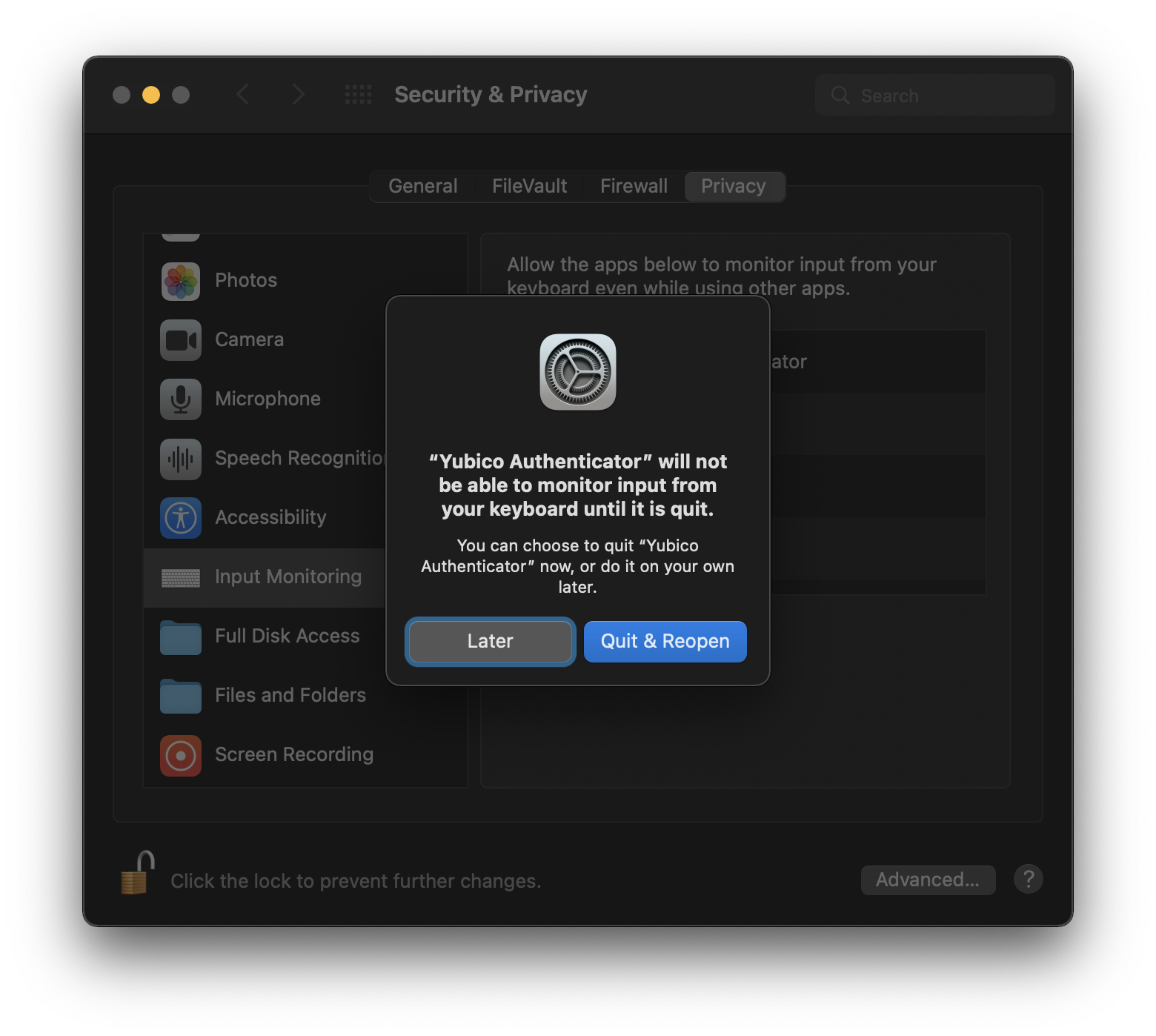The image size is (1156, 1036).
Task: Select the Speech Recognition waveform icon
Action: tap(180, 459)
